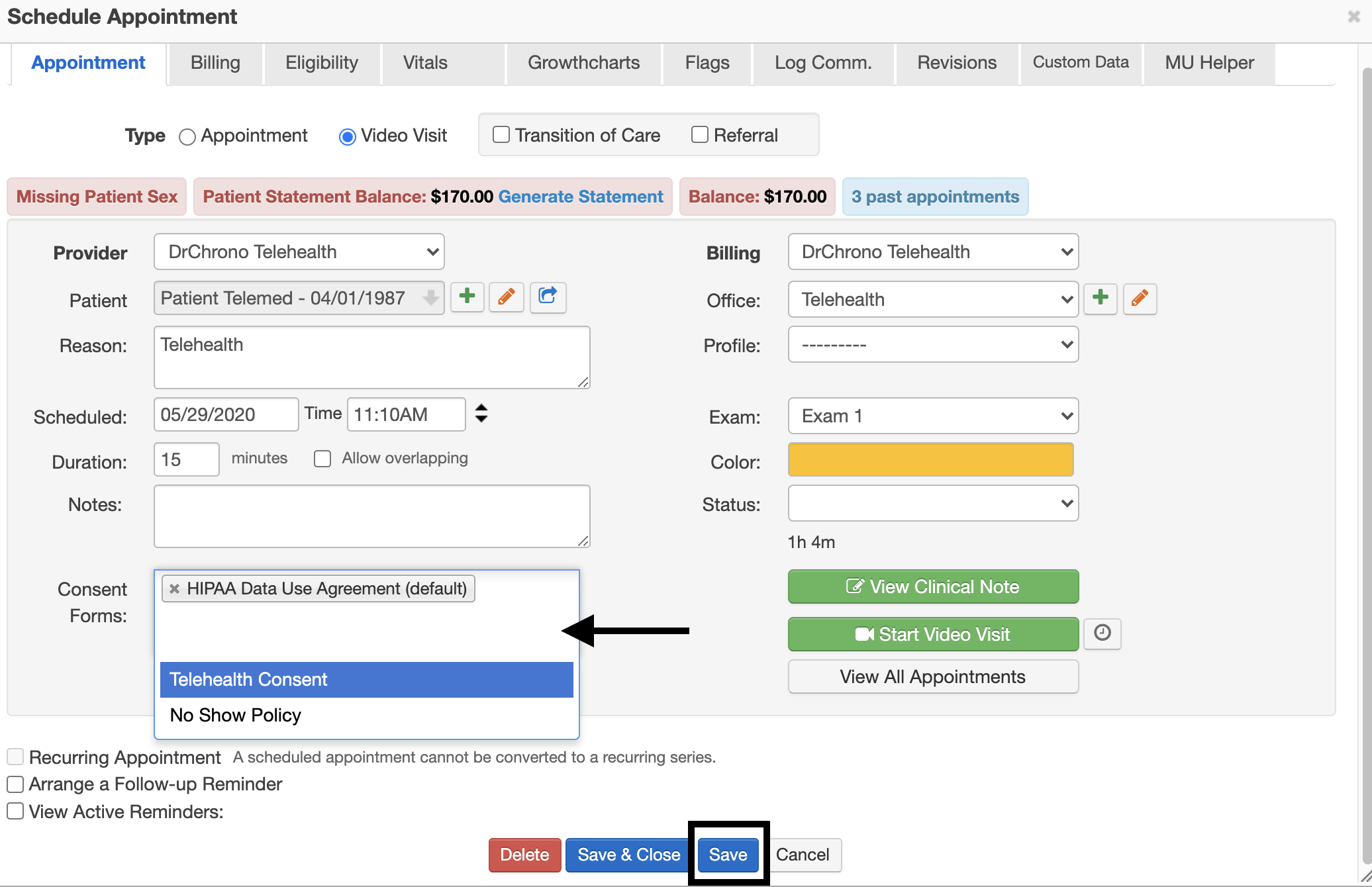This screenshot has height=887, width=1372.
Task: Click into the Notes text area
Action: 371,516
